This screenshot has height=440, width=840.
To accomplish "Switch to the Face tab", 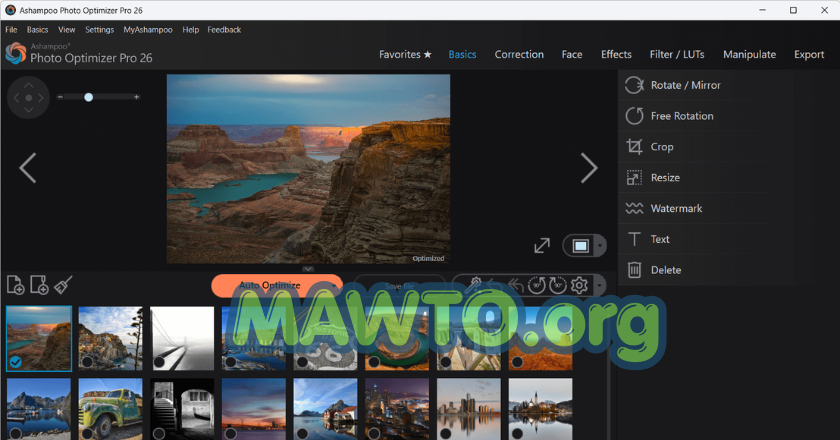I will click(572, 54).
